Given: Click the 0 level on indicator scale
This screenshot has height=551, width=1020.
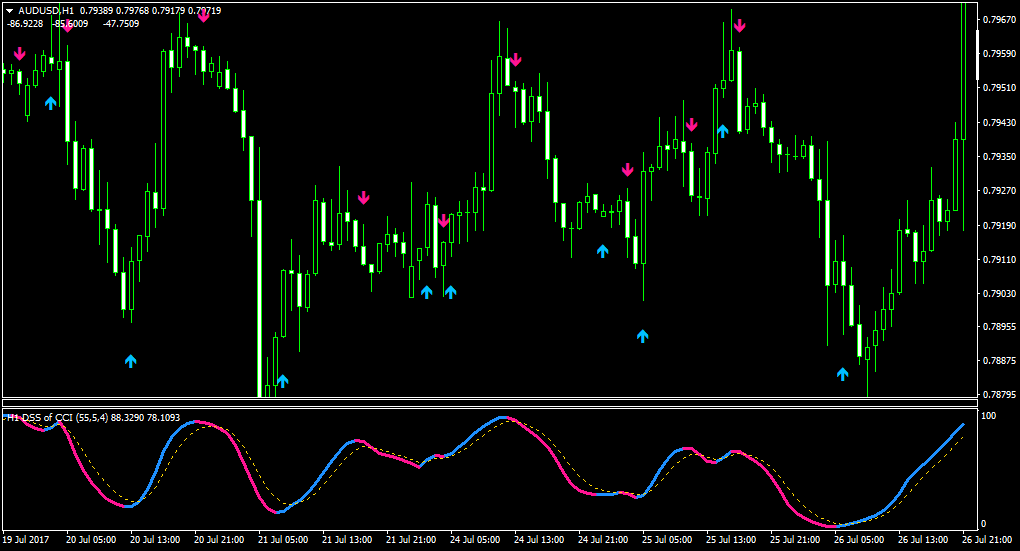Looking at the screenshot, I should (984, 524).
